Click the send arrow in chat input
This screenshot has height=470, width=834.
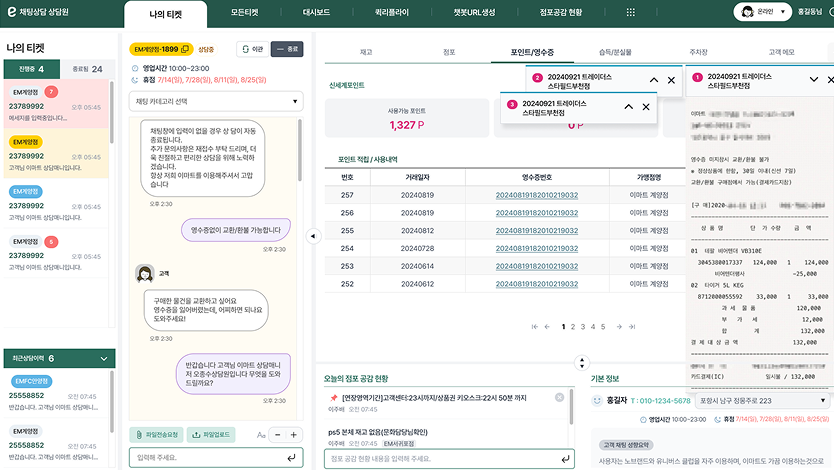[x=291, y=457]
